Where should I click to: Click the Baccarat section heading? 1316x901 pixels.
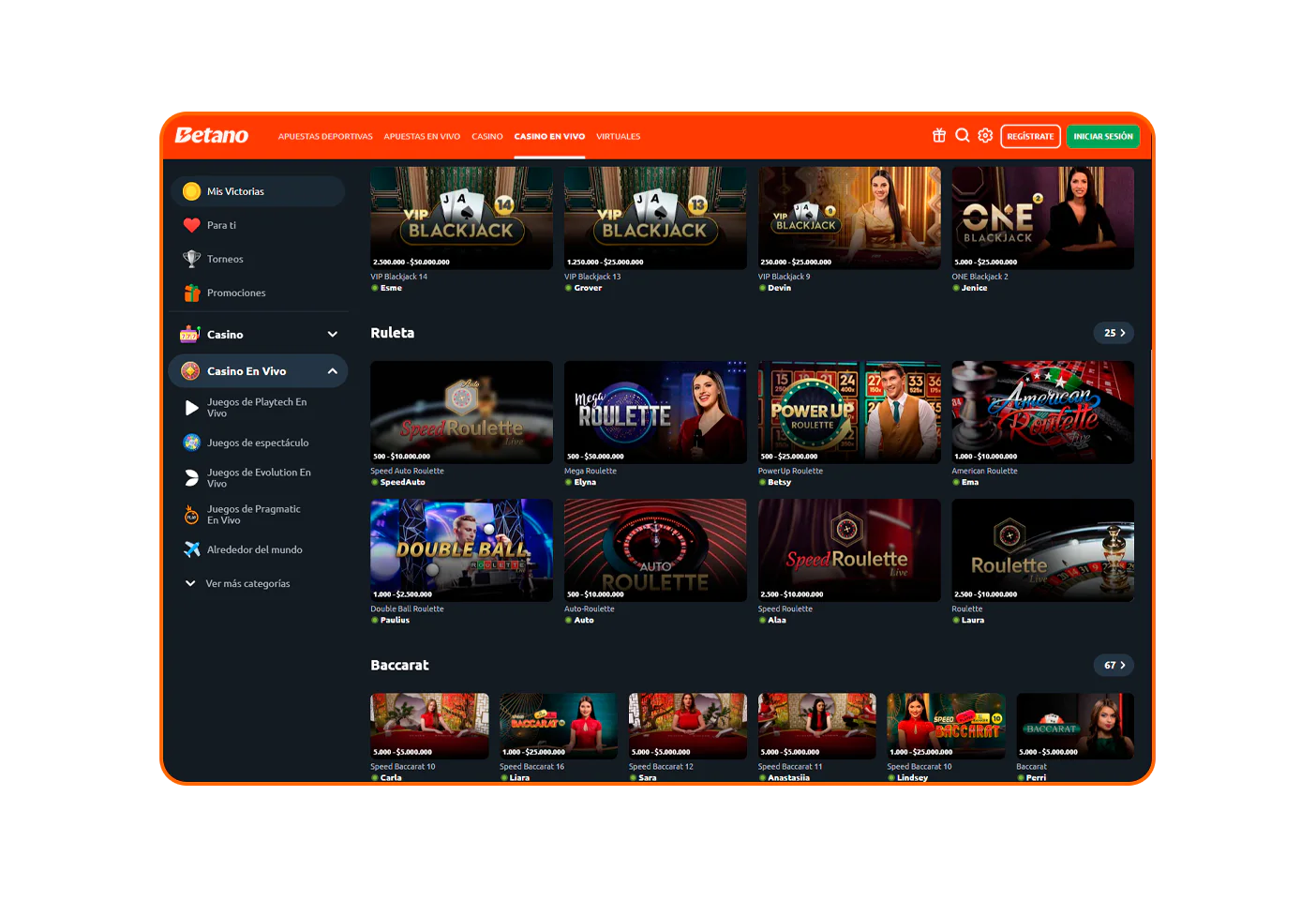(x=399, y=665)
